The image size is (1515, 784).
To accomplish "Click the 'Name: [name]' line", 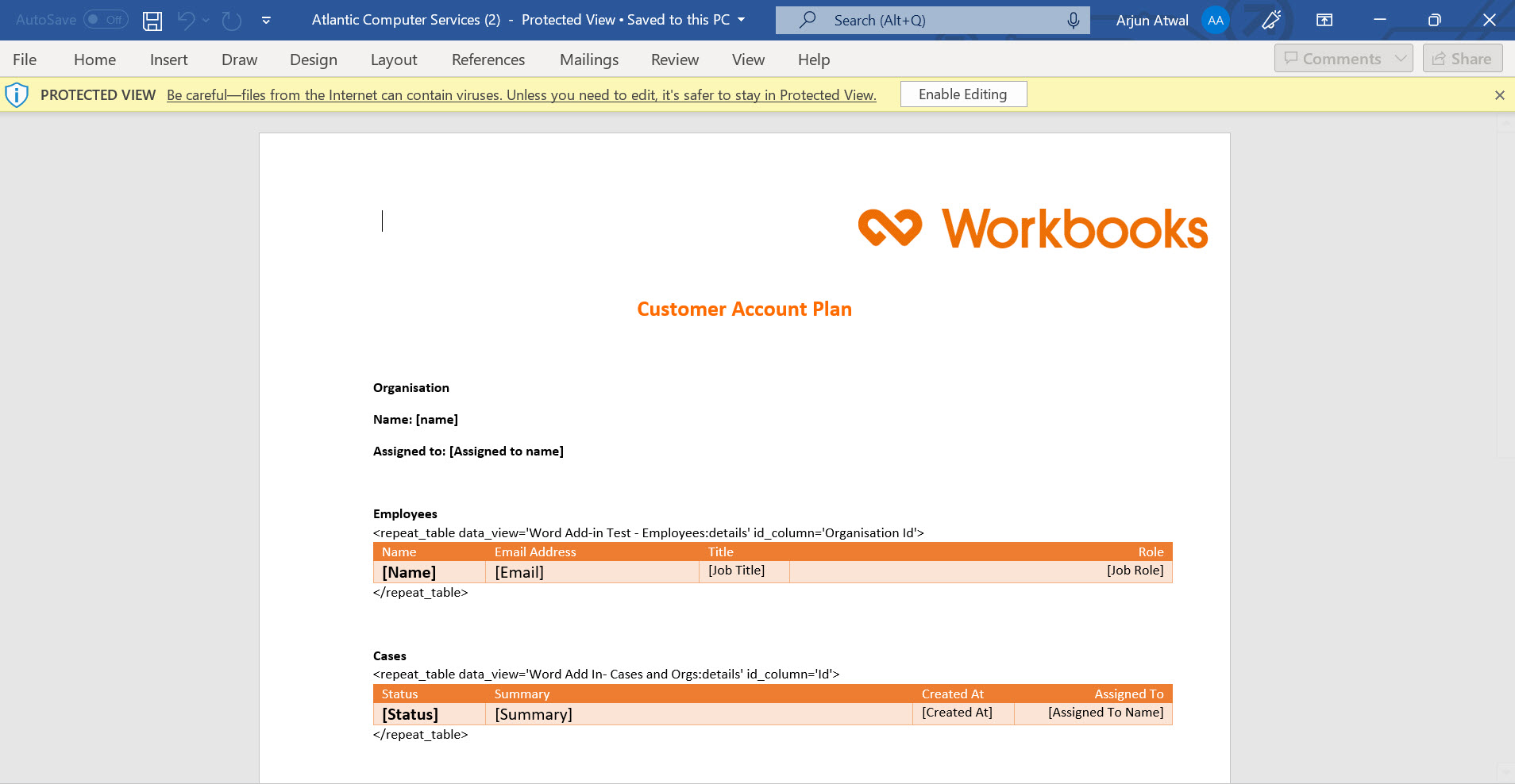I will [415, 420].
